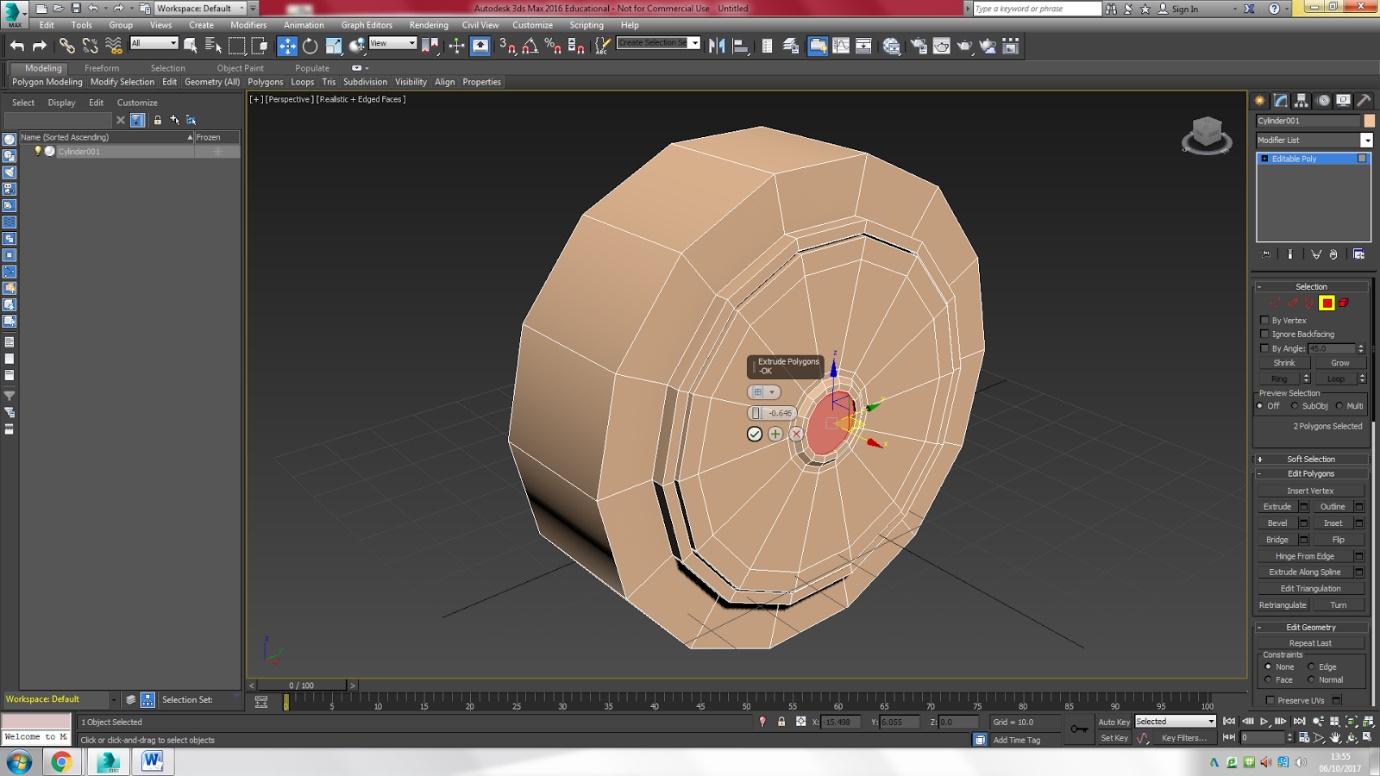Open the Graph Editors menu
Viewport: 1380px width, 776px height.
click(x=366, y=25)
